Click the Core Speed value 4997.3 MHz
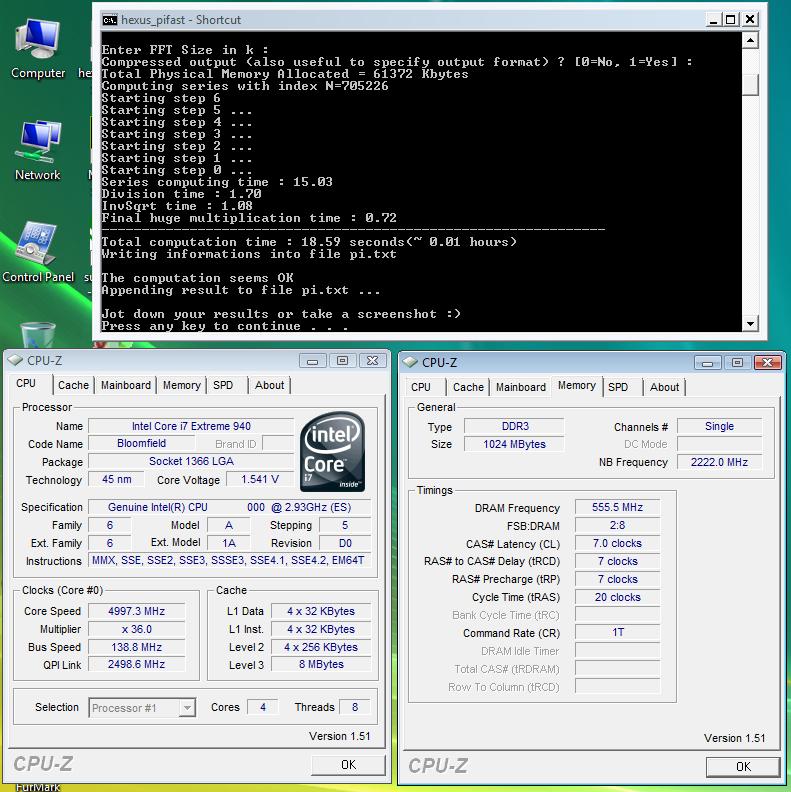Screen dimensions: 791x792 click(136, 611)
